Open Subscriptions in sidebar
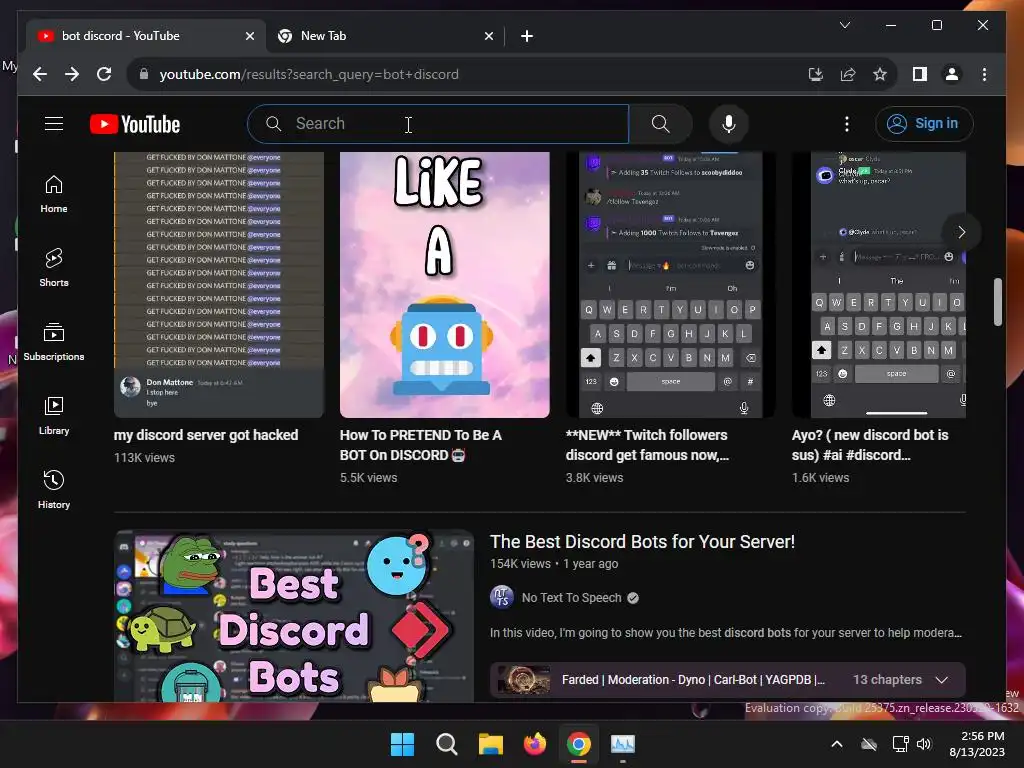The image size is (1024, 768). 54,342
